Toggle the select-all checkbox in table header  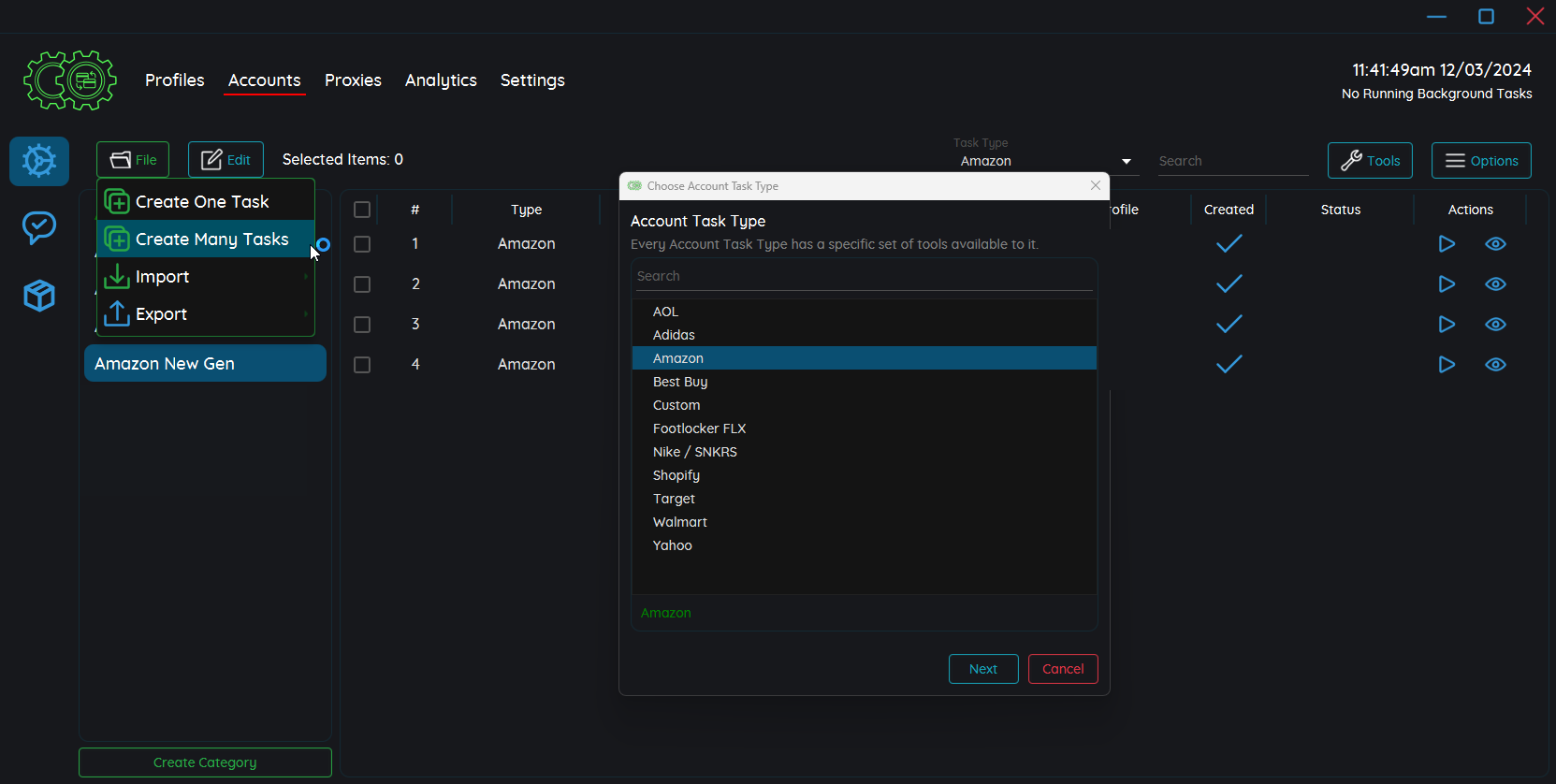click(362, 210)
